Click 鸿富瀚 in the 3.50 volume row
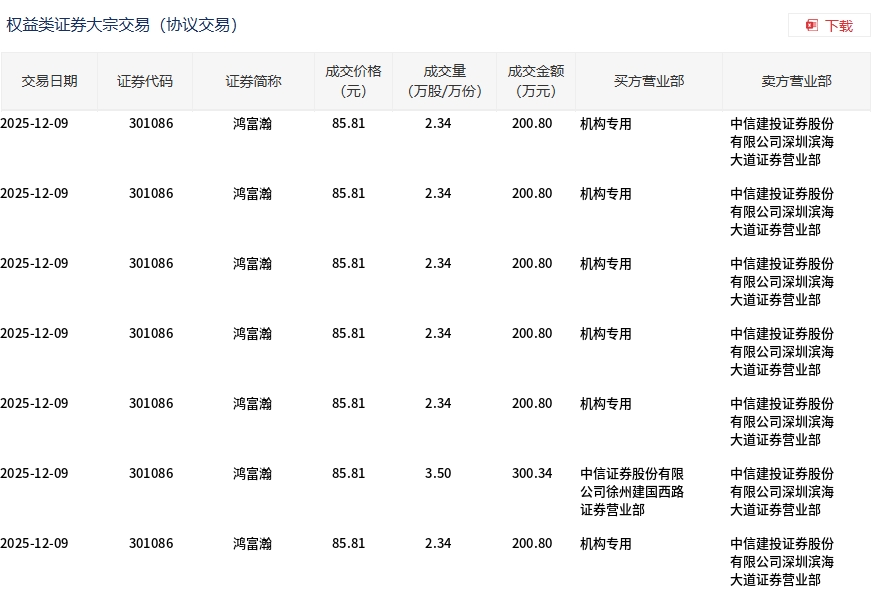The image size is (872, 602). [252, 473]
